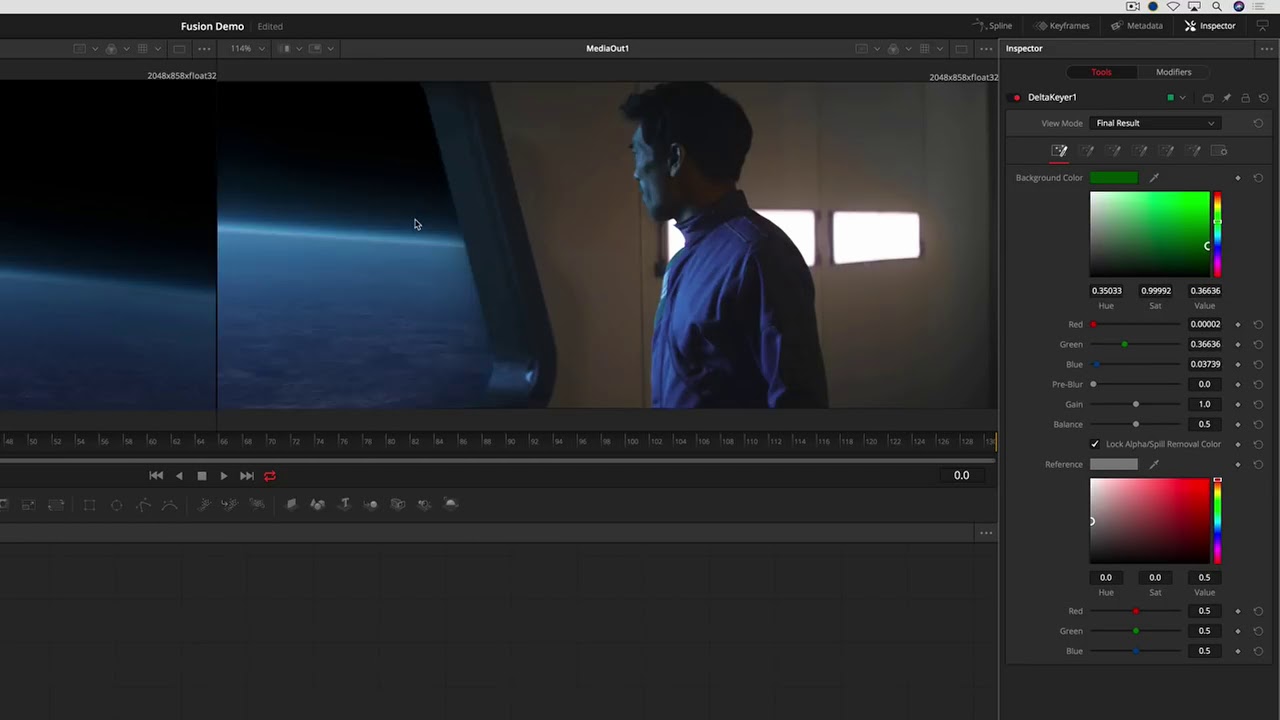Click the Background Color green swatch
This screenshot has height=720, width=1280.
point(1114,178)
